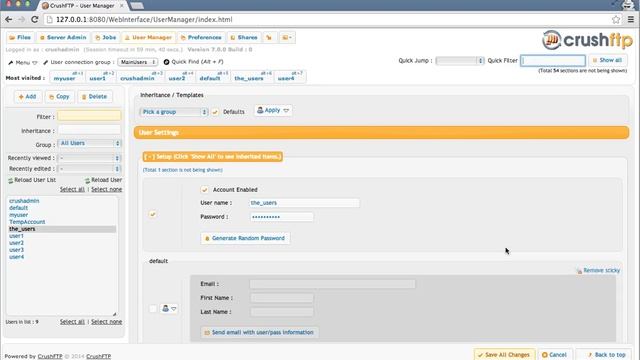
Task: Open the Quick Jump dropdown
Action: coord(460,61)
